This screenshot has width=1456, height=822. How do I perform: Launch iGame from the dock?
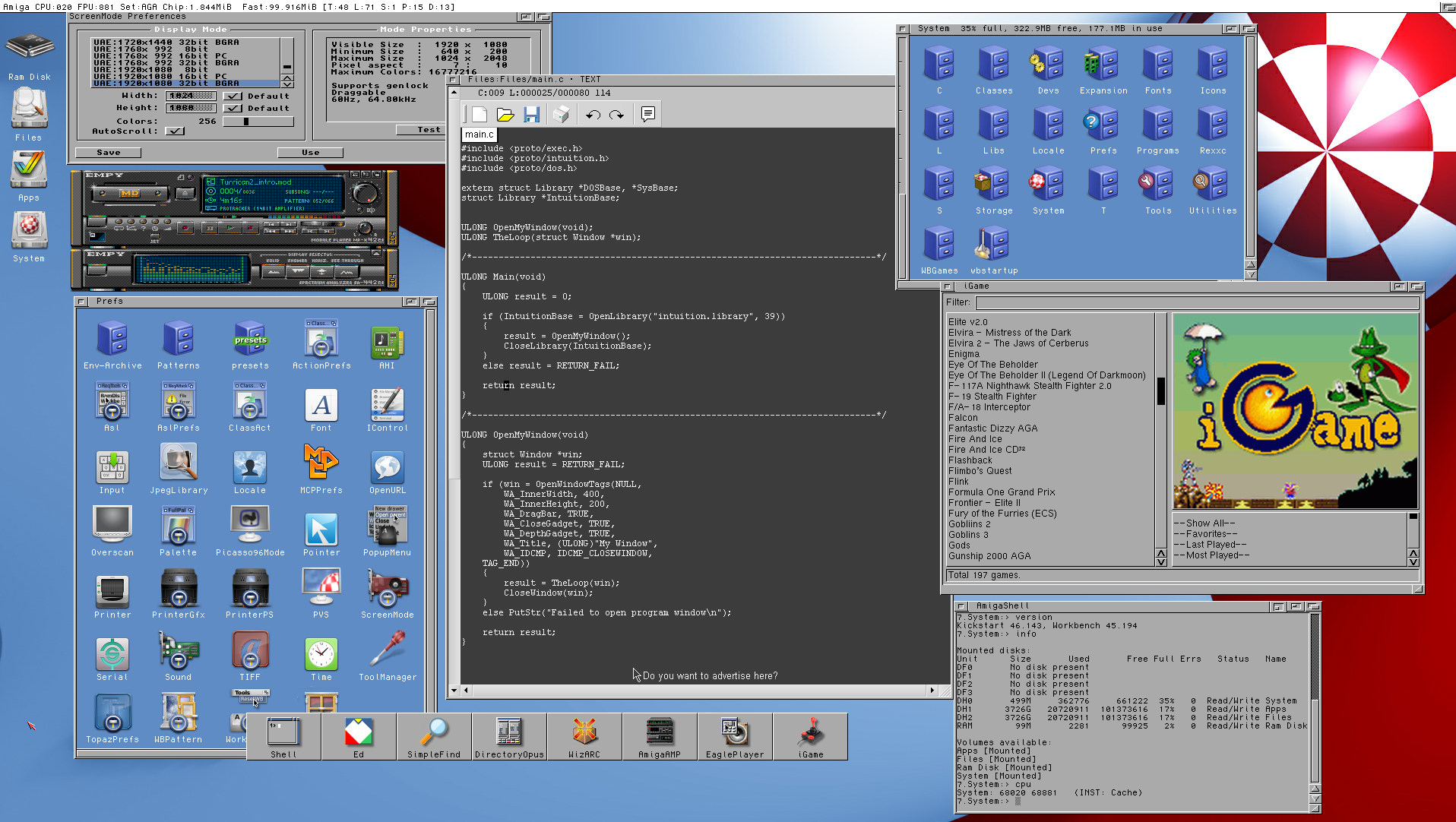point(811,737)
